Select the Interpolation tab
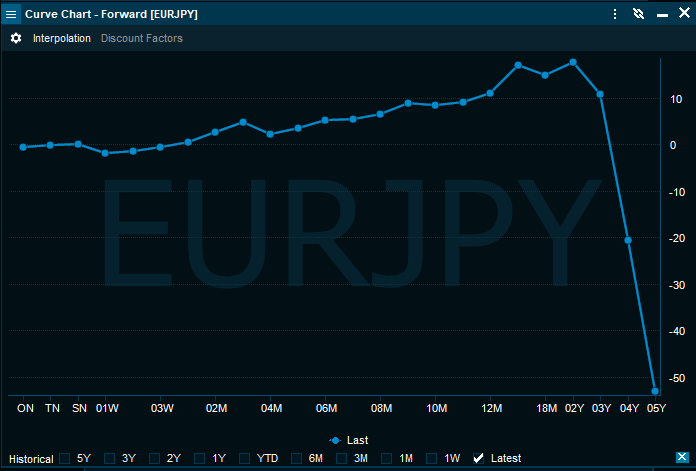This screenshot has width=696, height=471. 62,38
